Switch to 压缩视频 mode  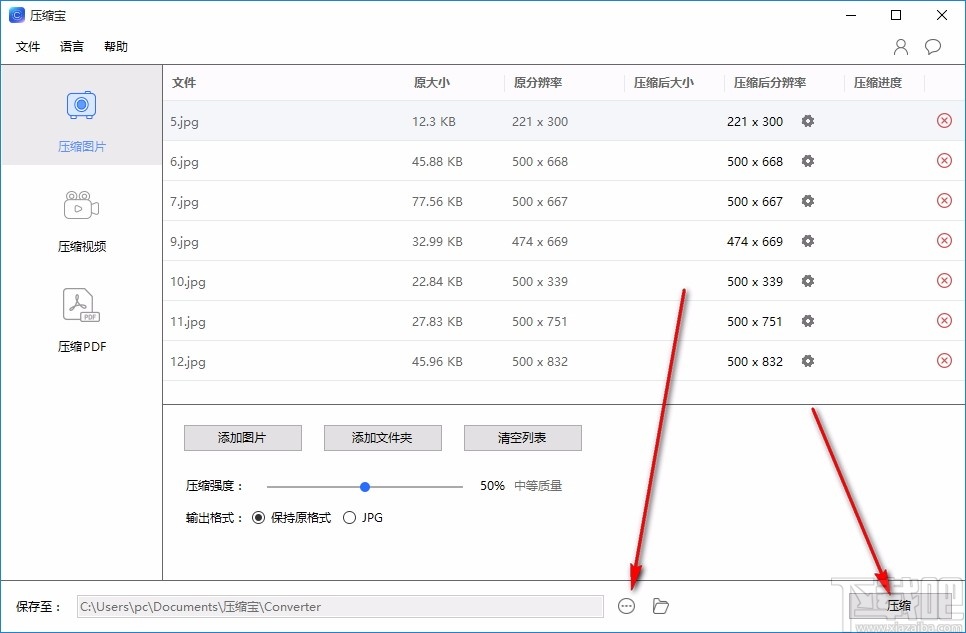[x=81, y=205]
